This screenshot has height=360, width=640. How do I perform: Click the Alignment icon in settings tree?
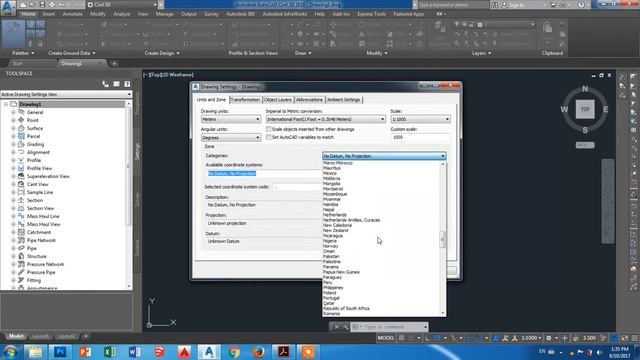click(x=21, y=152)
